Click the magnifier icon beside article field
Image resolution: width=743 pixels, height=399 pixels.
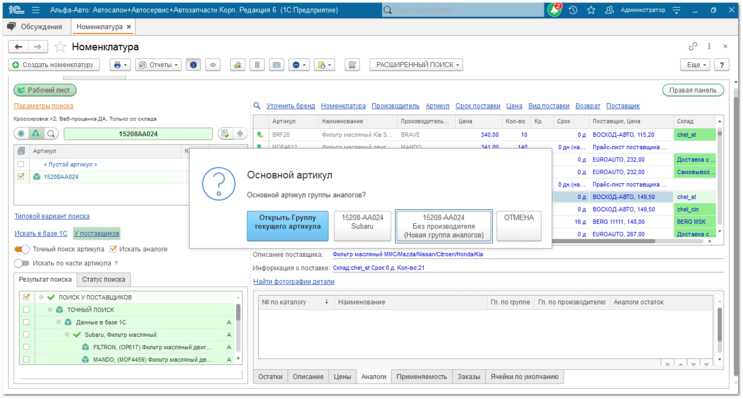tap(51, 134)
